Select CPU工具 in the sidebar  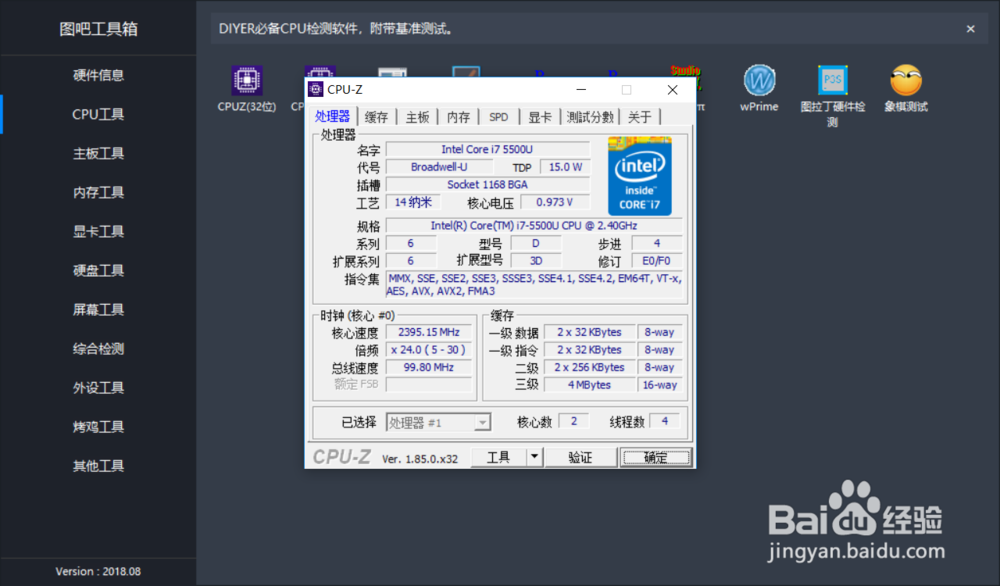pos(98,114)
